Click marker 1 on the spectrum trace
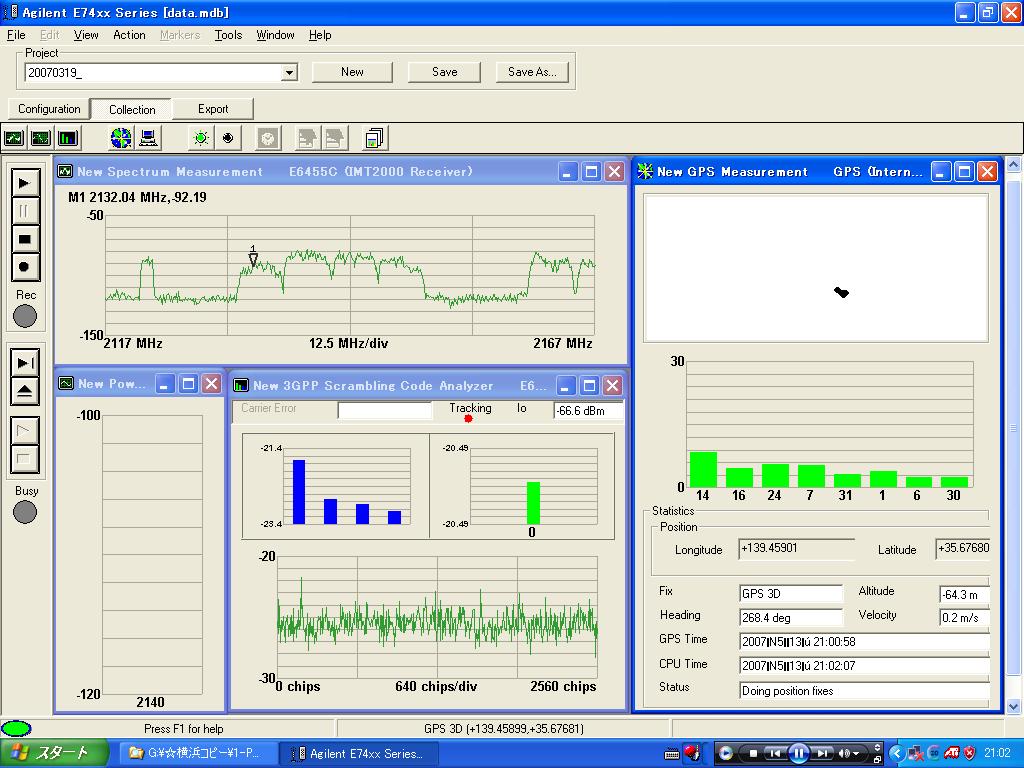This screenshot has height=768, width=1024. click(x=253, y=257)
